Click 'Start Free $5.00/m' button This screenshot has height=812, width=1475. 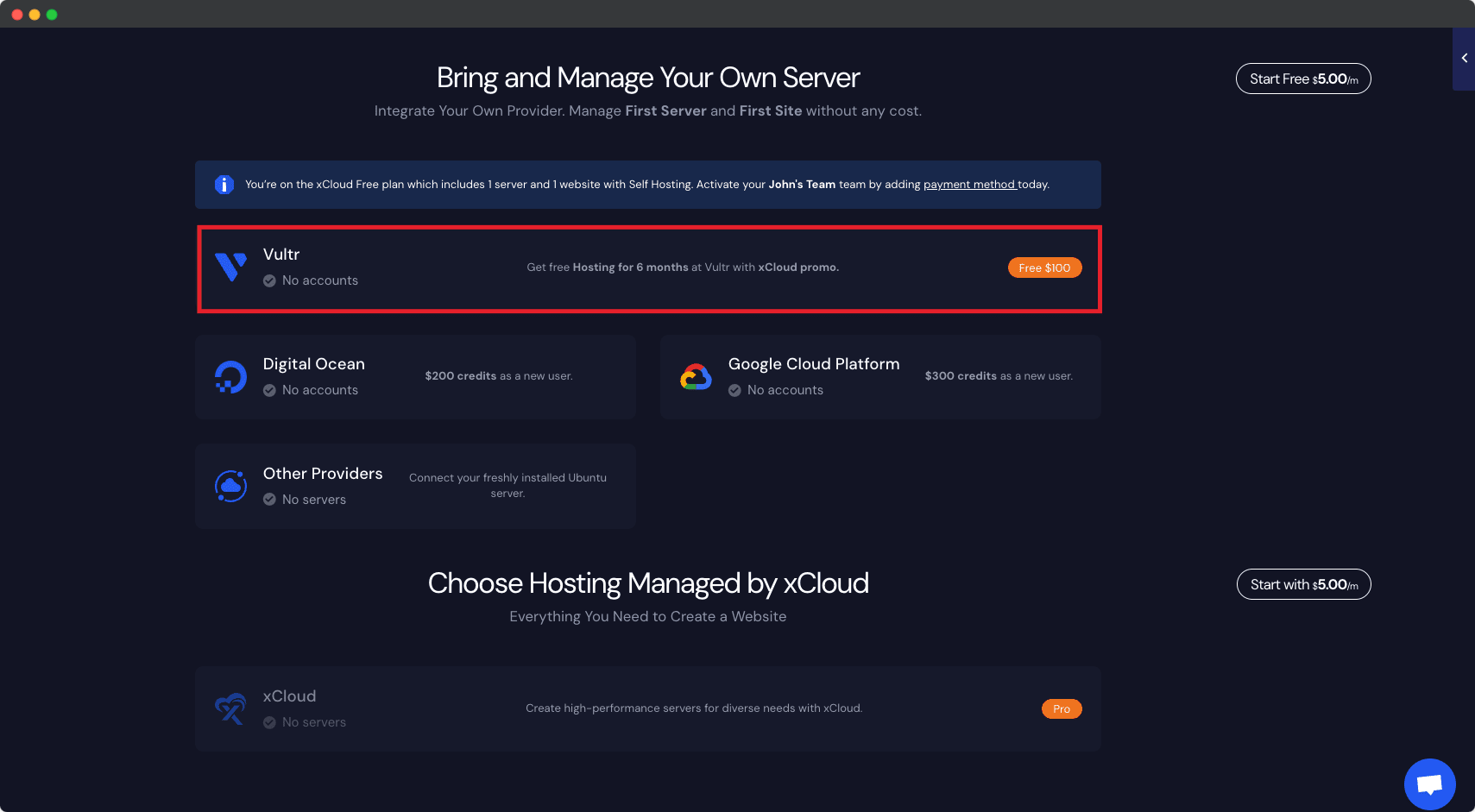1303,79
